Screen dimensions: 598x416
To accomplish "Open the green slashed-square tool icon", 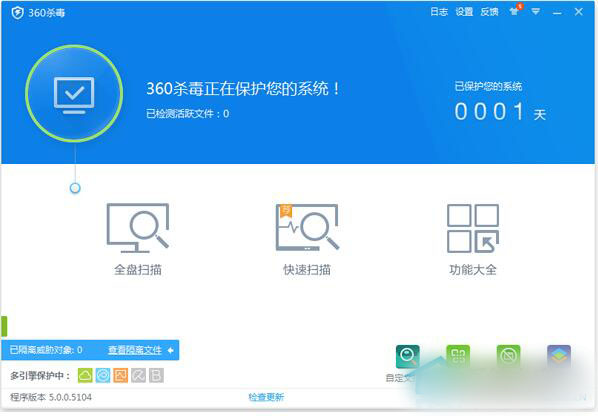I will pyautogui.click(x=508, y=356).
